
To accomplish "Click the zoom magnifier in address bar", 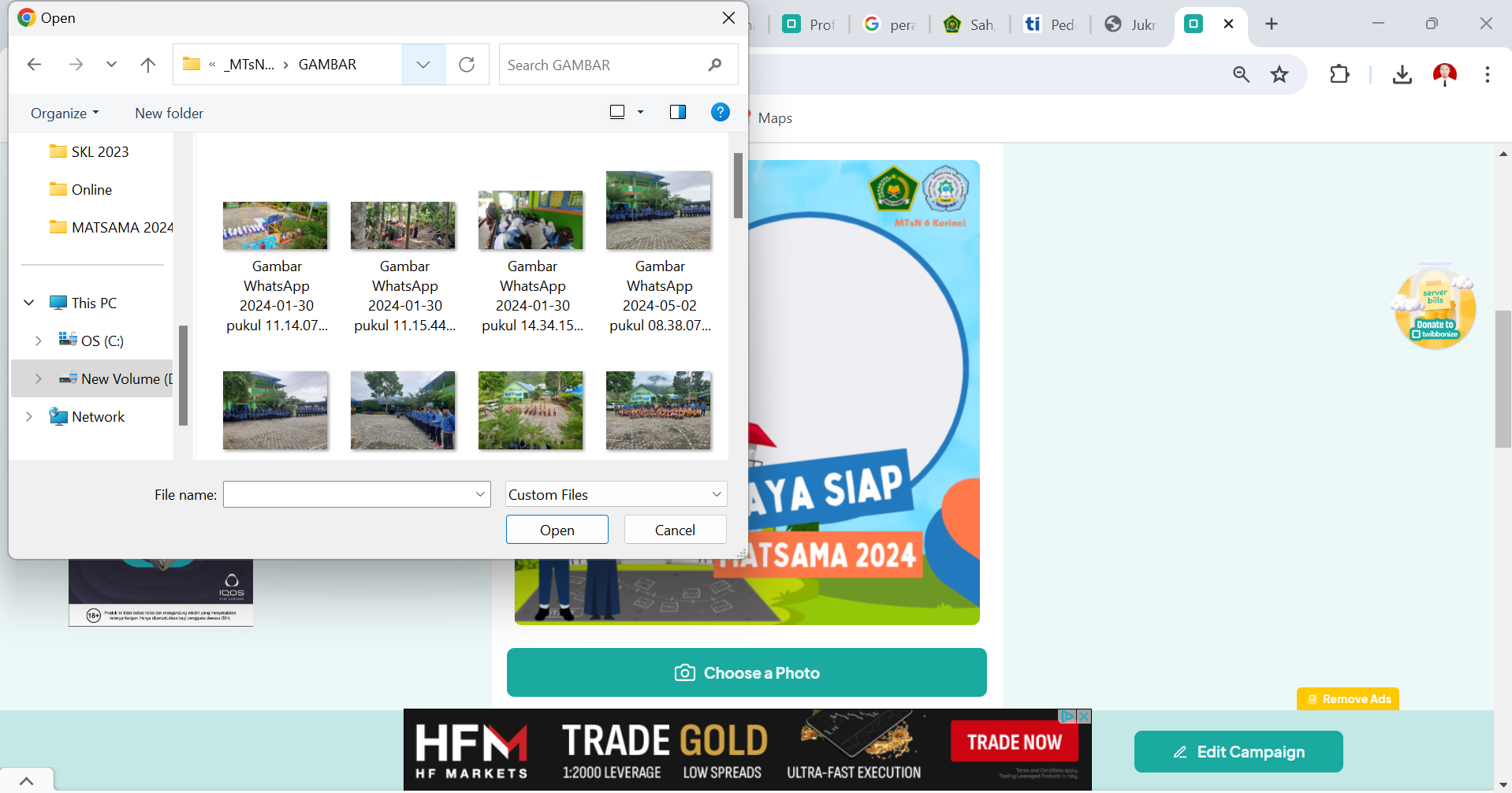I will tap(1241, 75).
